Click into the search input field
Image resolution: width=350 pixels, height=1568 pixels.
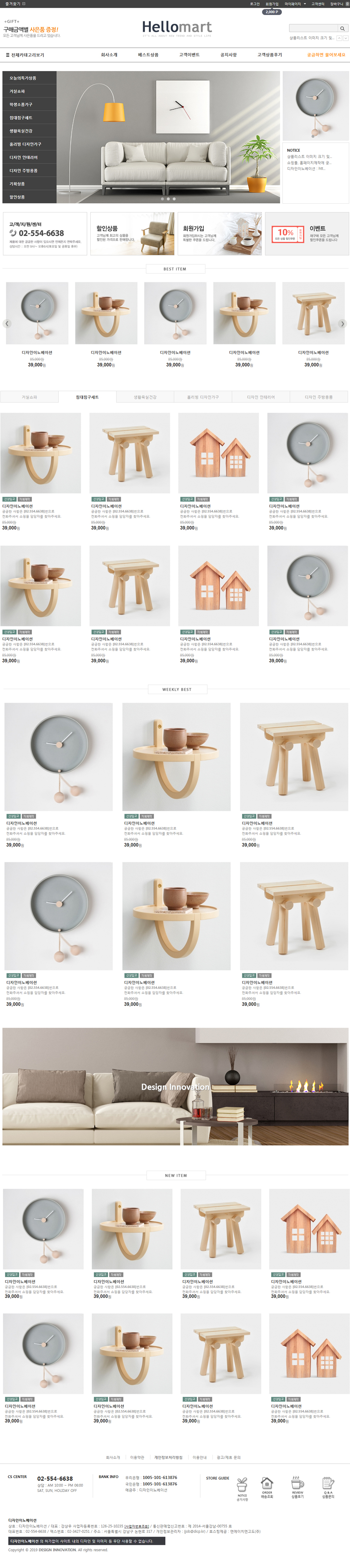pyautogui.click(x=313, y=28)
